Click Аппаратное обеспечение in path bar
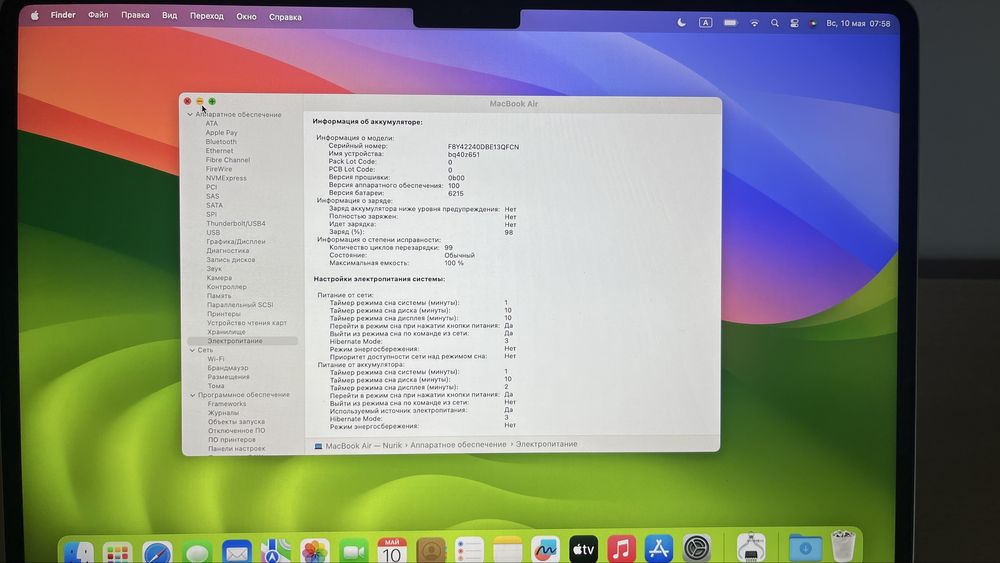The height and width of the screenshot is (563, 1000). coord(458,444)
